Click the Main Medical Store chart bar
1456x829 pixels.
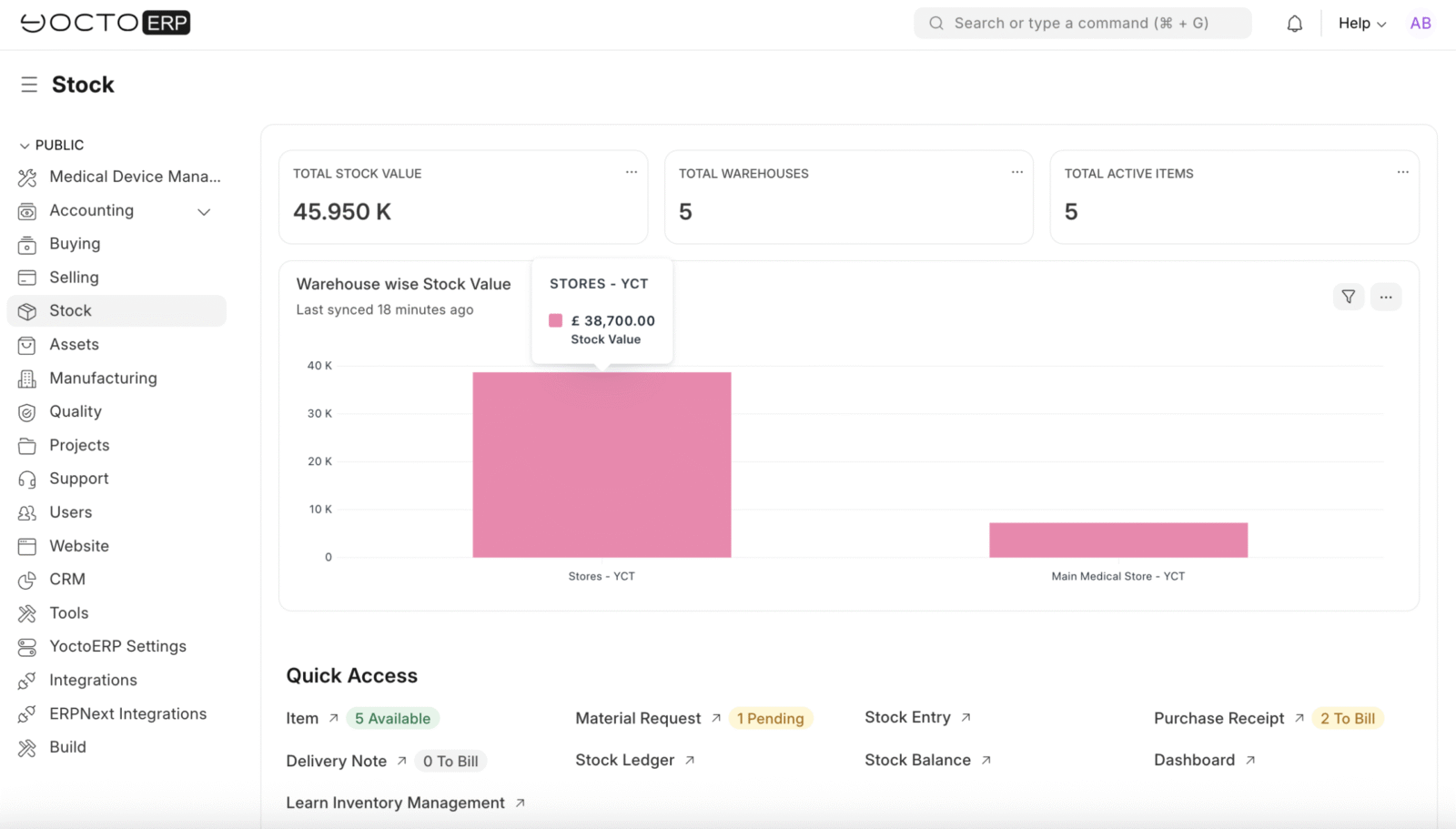click(x=1117, y=540)
